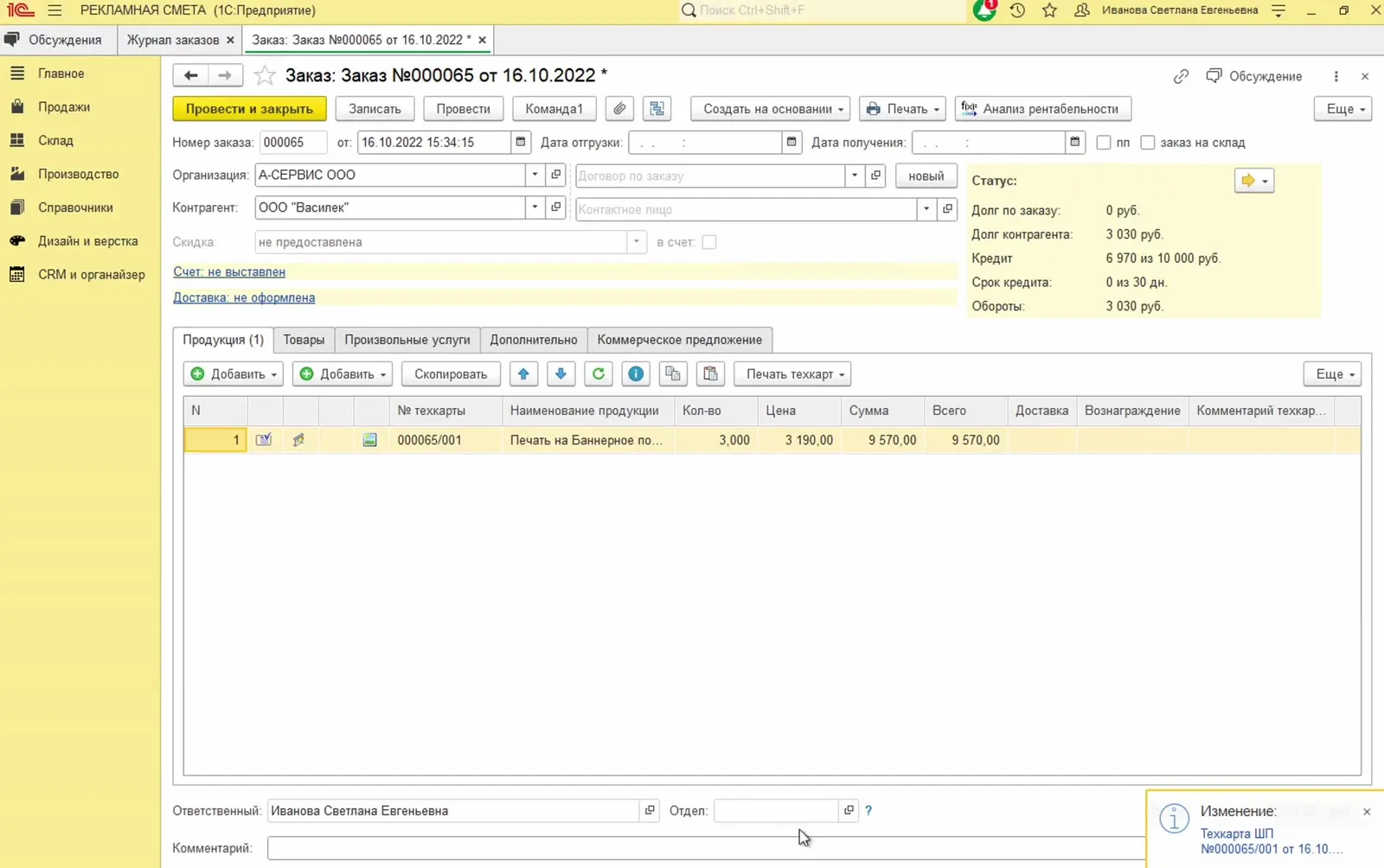Open calendar for shipment date
This screenshot has height=868, width=1384.
pos(791,142)
